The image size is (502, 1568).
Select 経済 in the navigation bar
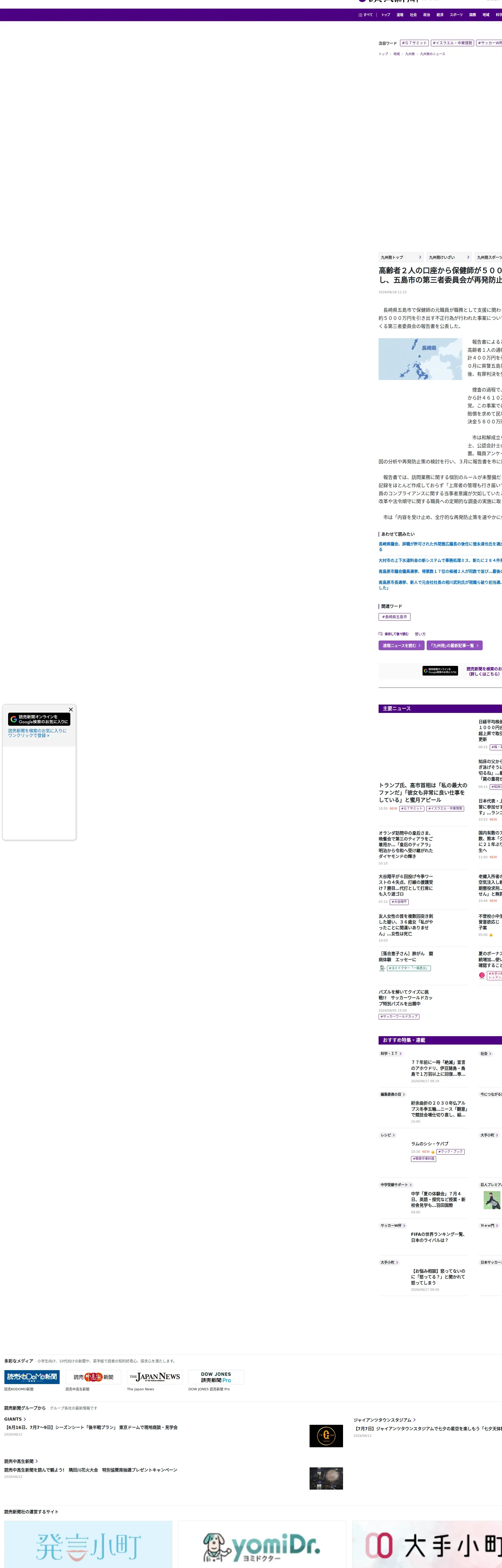tap(440, 15)
